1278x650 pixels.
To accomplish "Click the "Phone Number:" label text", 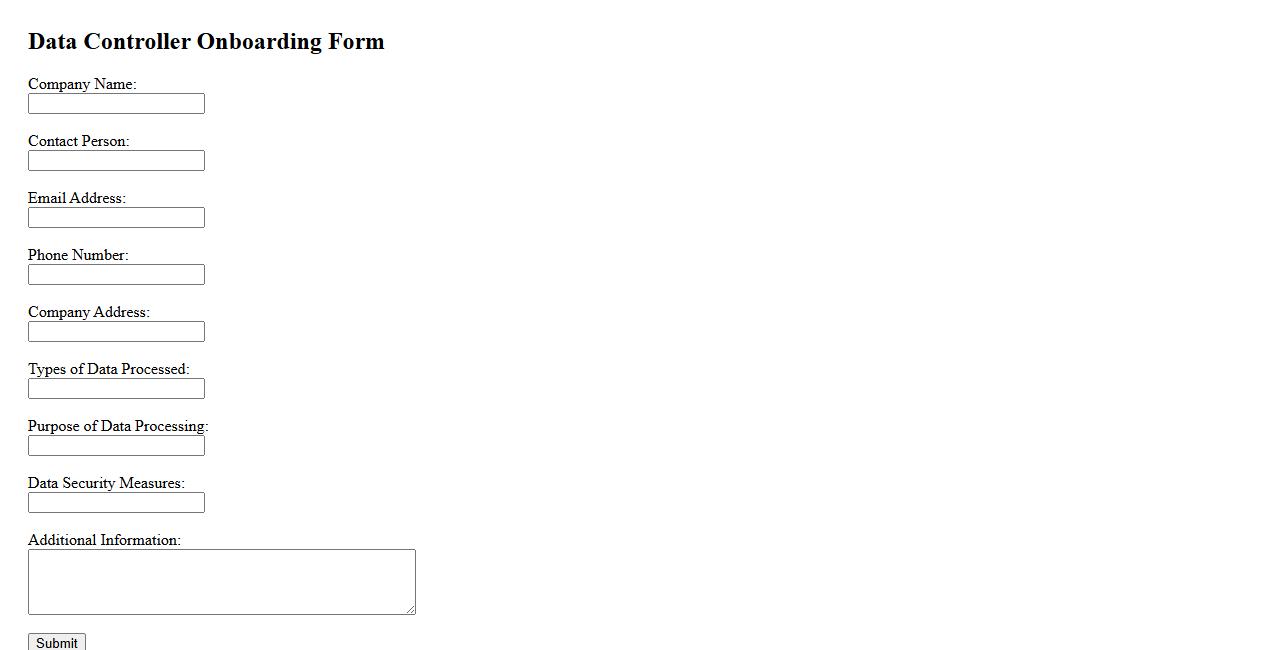I will 78,255.
